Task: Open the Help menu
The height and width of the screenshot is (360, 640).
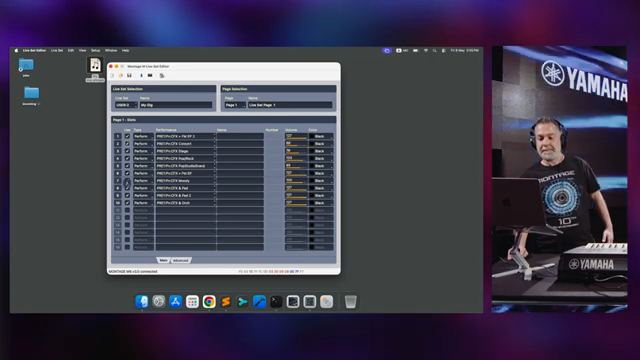Action: click(x=125, y=51)
